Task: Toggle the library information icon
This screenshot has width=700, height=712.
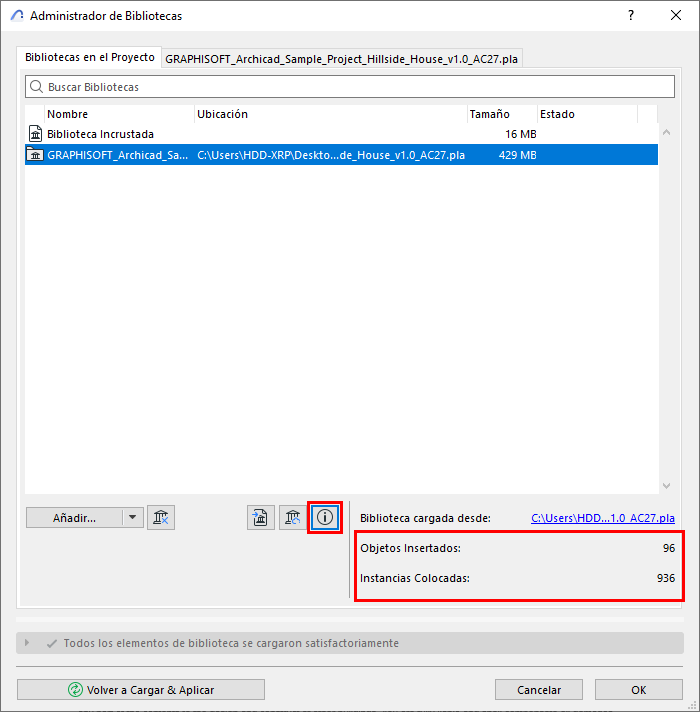Action: tap(325, 517)
